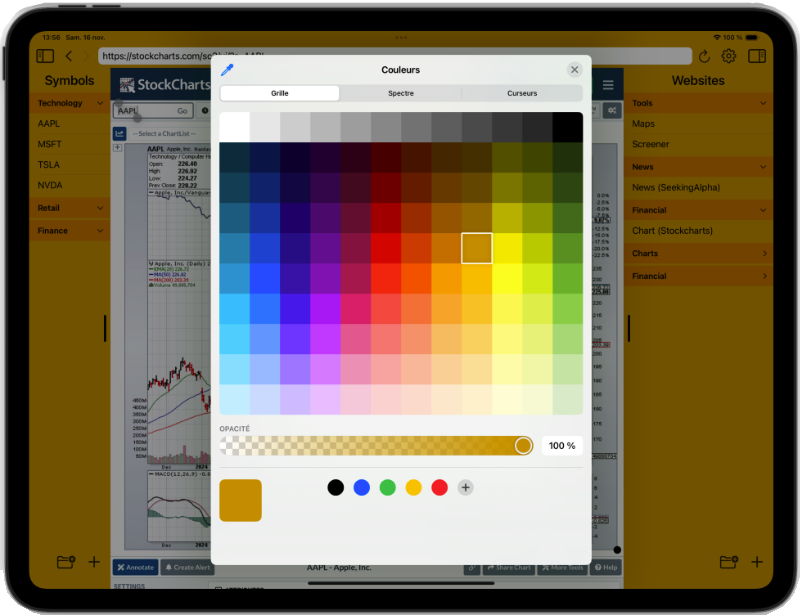800x615 pixels.
Task: Add a new item to Websites panel
Action: [x=757, y=562]
